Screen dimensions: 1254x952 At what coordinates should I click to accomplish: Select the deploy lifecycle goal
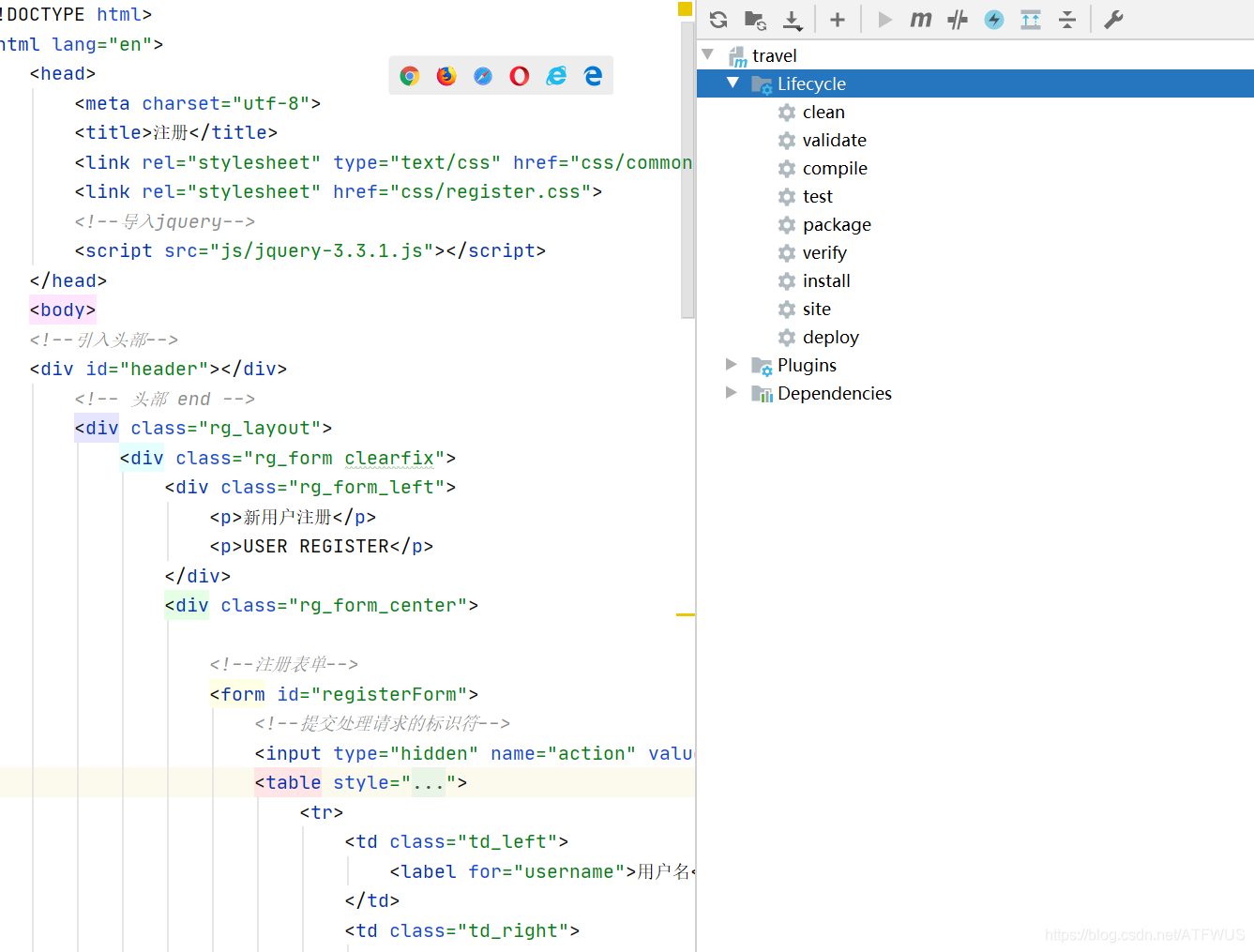click(x=831, y=337)
